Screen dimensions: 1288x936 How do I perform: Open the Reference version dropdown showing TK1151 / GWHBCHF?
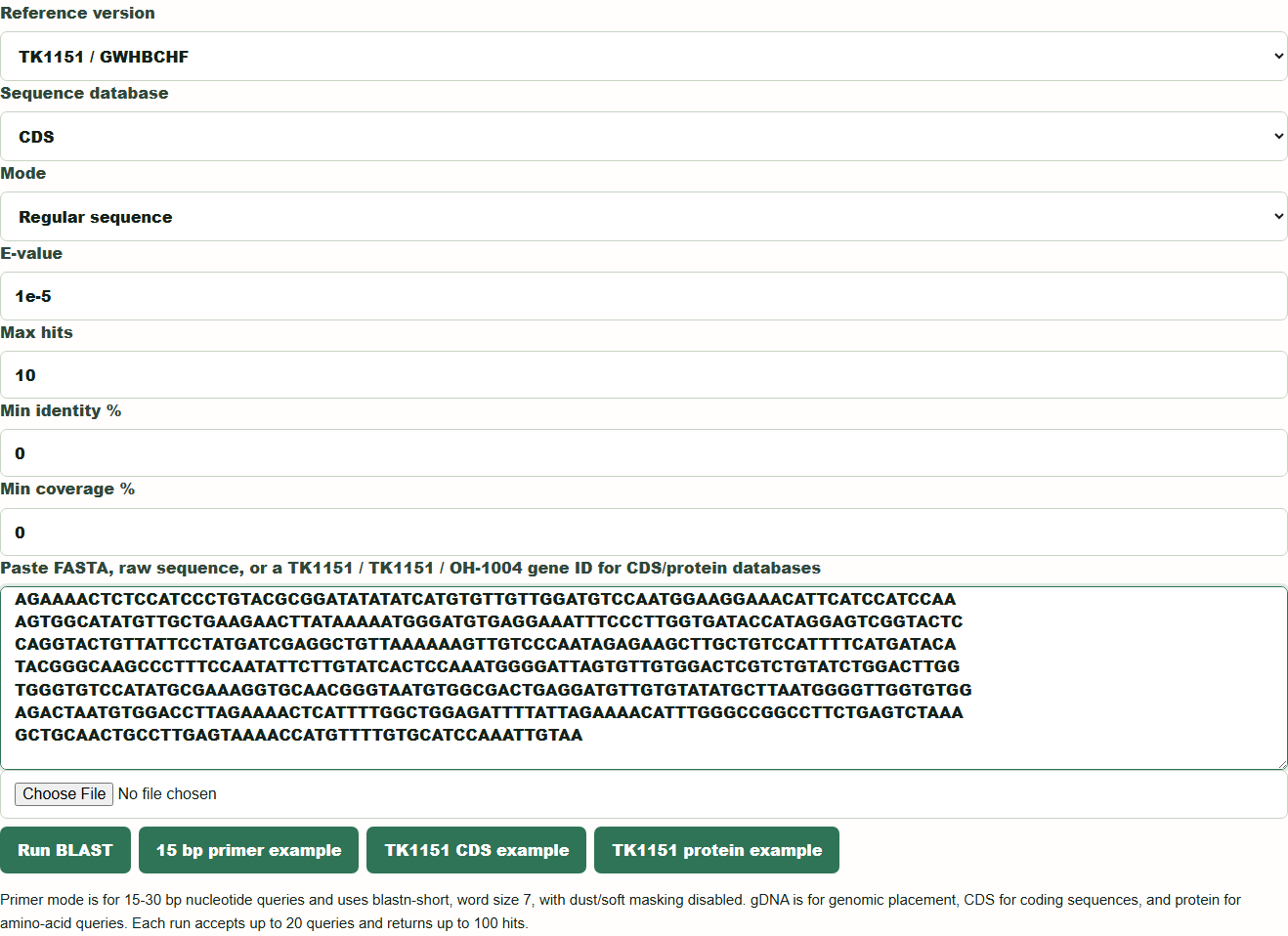pyautogui.click(x=644, y=57)
